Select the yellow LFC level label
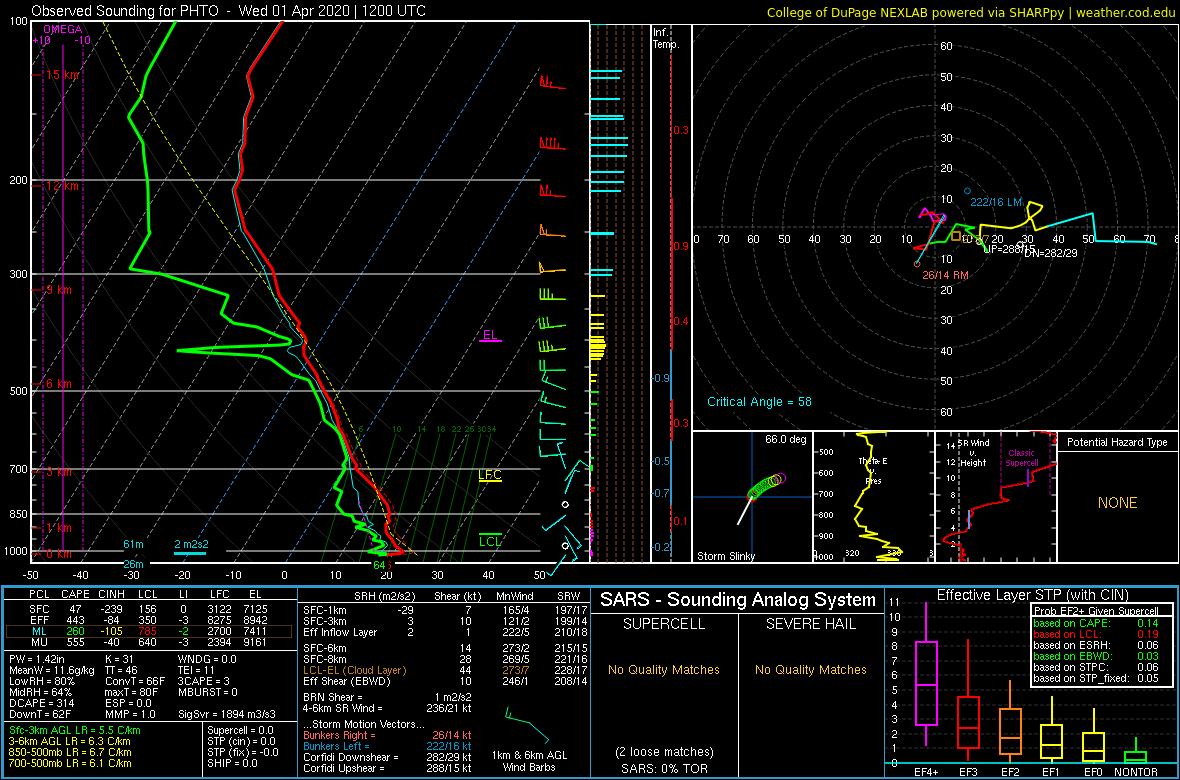 (490, 474)
